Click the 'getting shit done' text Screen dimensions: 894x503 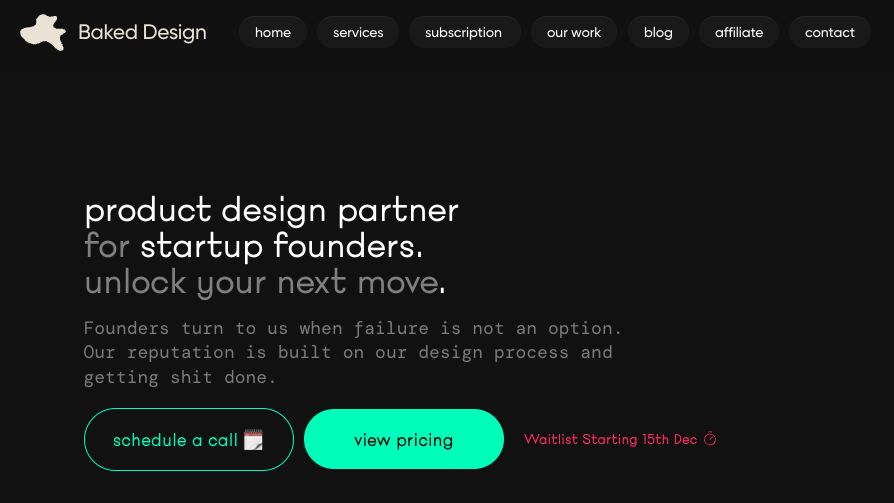pyautogui.click(x=180, y=377)
